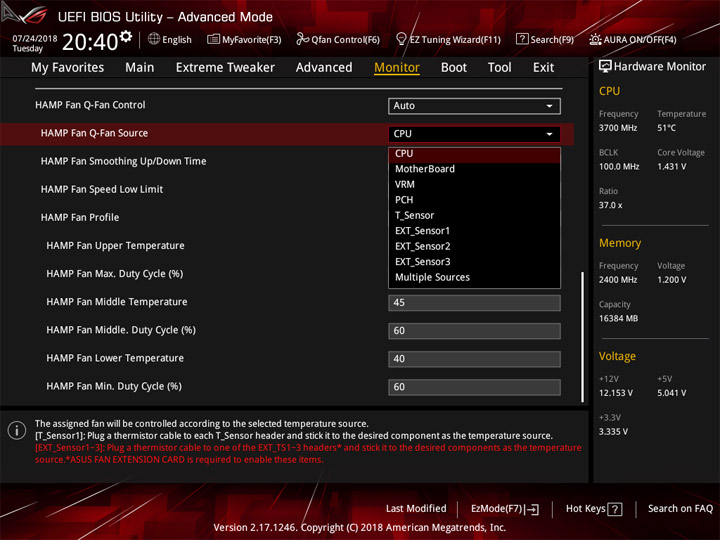Select VRM as fan source
The width and height of the screenshot is (720, 540).
(x=474, y=185)
